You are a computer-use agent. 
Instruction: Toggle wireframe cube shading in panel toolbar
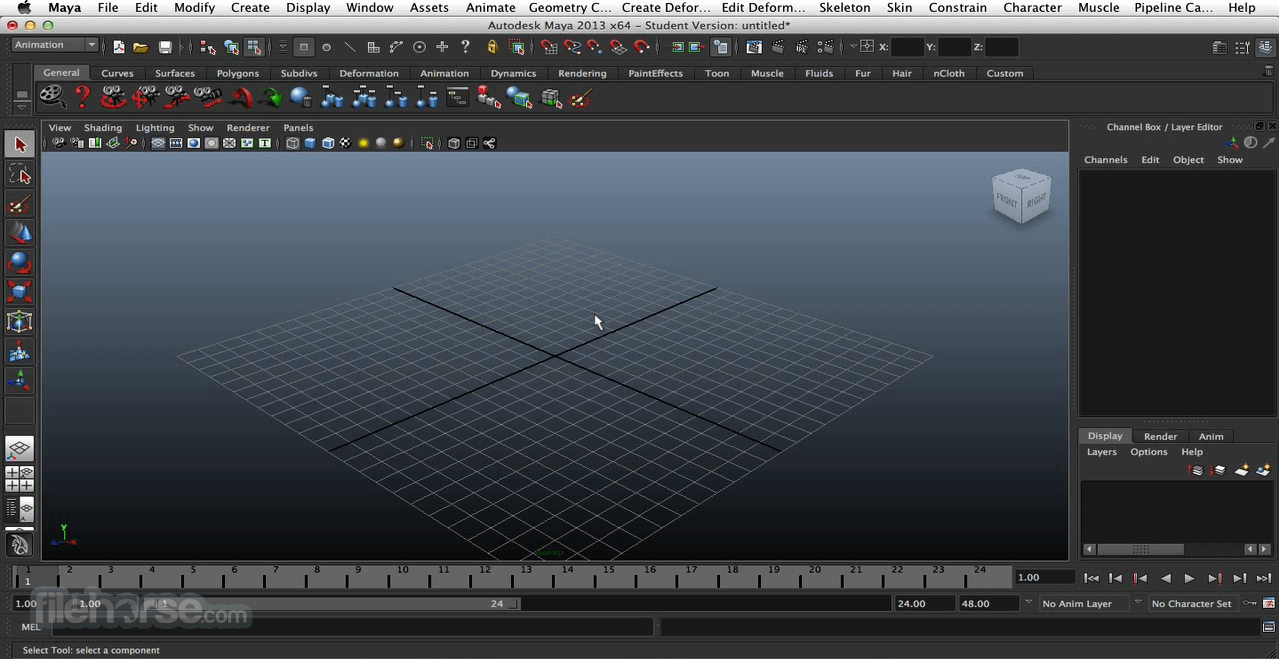click(292, 143)
